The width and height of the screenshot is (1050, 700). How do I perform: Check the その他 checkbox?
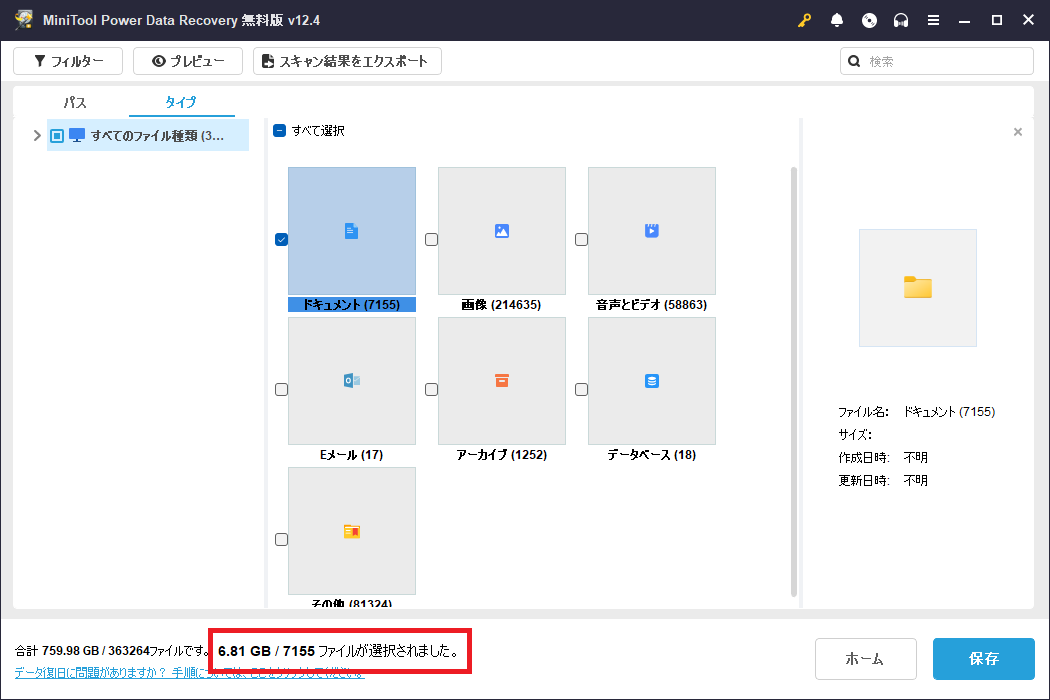(x=281, y=539)
